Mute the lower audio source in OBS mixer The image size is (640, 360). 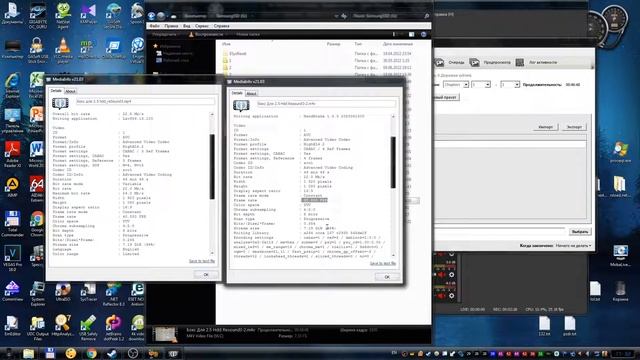[441, 296]
